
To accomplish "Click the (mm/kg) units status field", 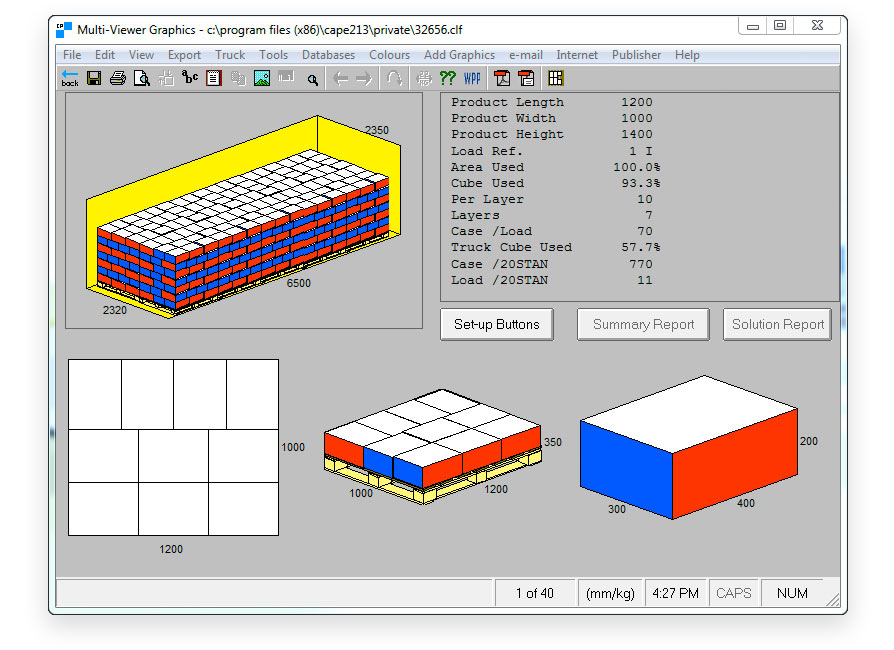I will [x=610, y=593].
